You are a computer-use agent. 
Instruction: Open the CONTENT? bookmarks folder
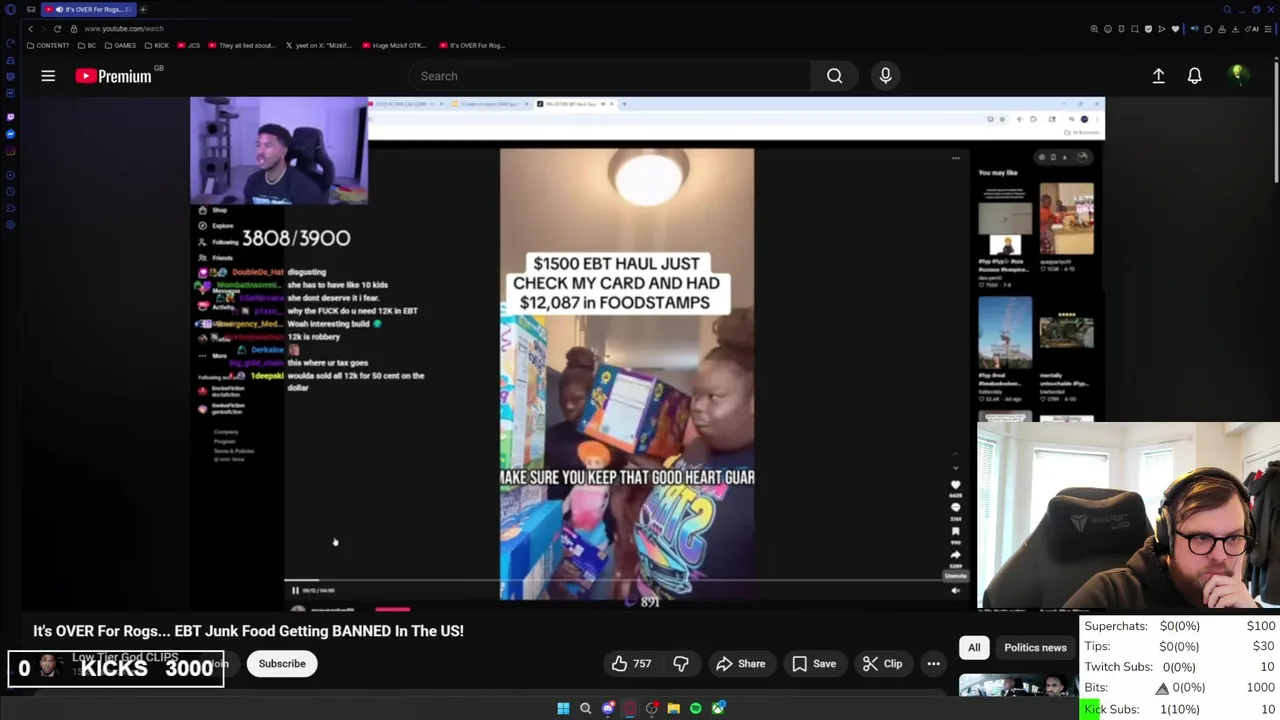click(x=48, y=45)
